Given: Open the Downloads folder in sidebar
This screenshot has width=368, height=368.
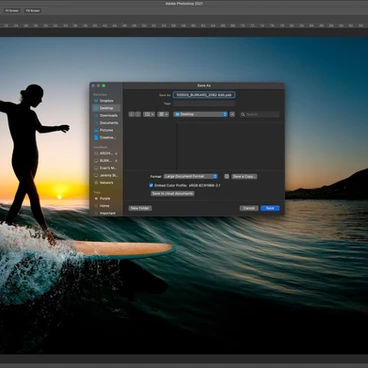Looking at the screenshot, I should (106, 115).
